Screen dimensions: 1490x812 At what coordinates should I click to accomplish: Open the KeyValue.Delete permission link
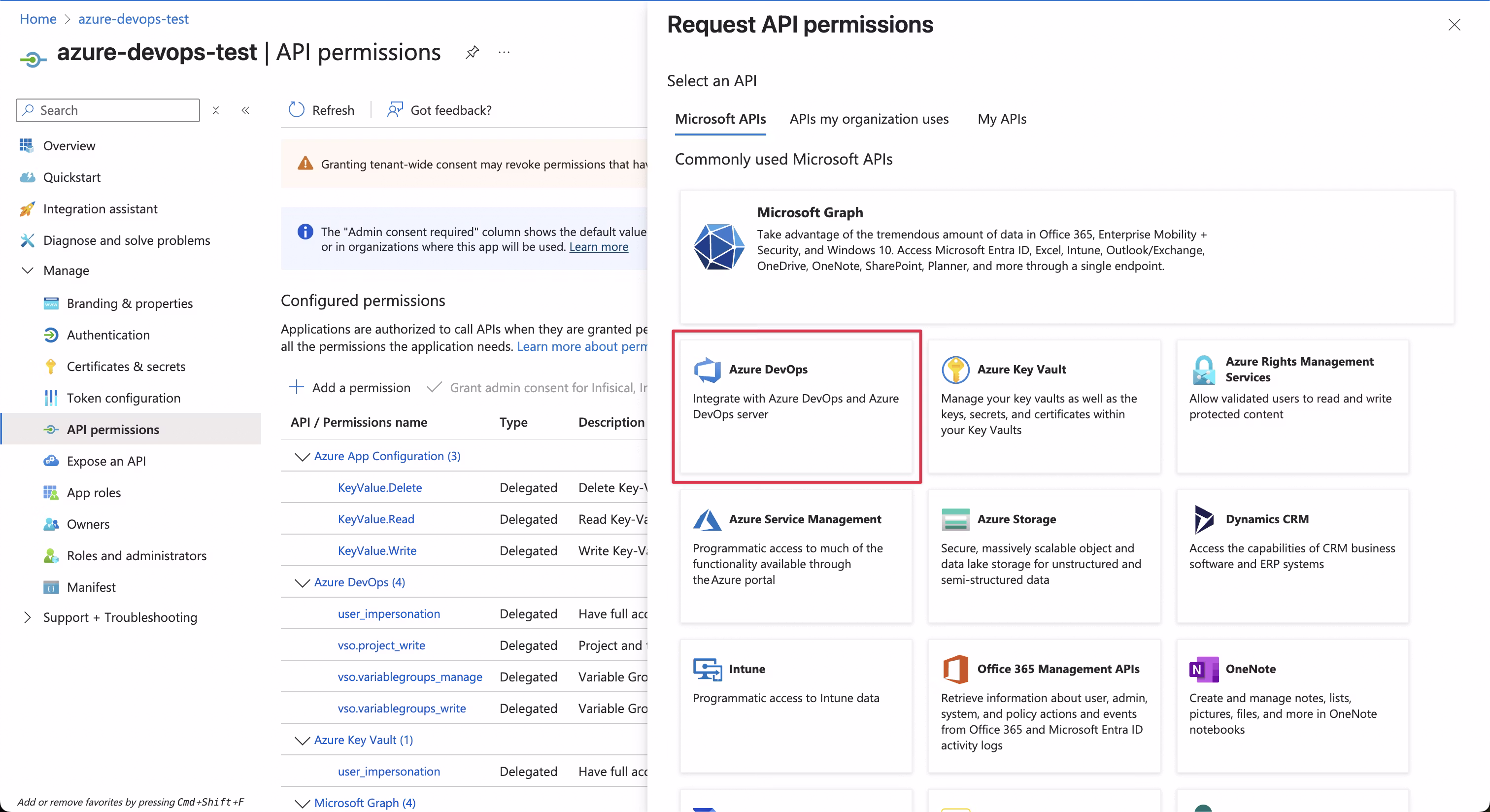point(380,488)
